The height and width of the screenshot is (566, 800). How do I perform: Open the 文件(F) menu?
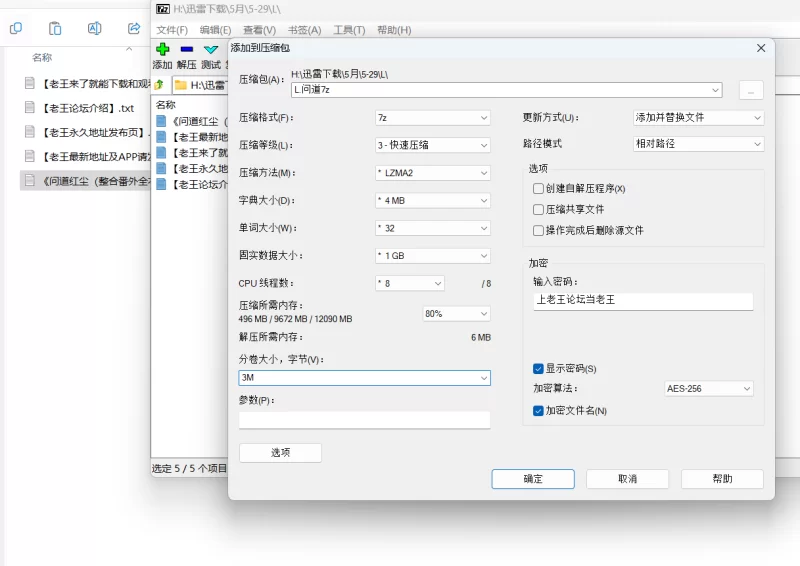172,30
